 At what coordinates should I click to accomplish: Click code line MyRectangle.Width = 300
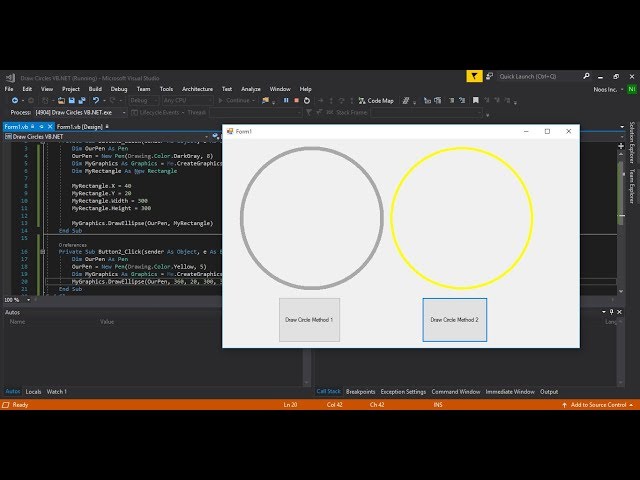[x=110, y=201]
